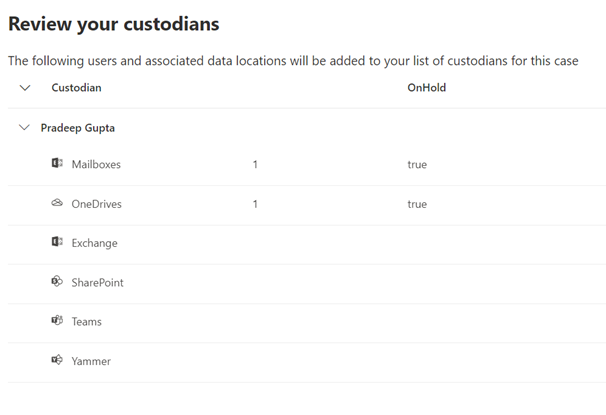
Task: Sort by the Custodian column header
Action: coord(77,88)
